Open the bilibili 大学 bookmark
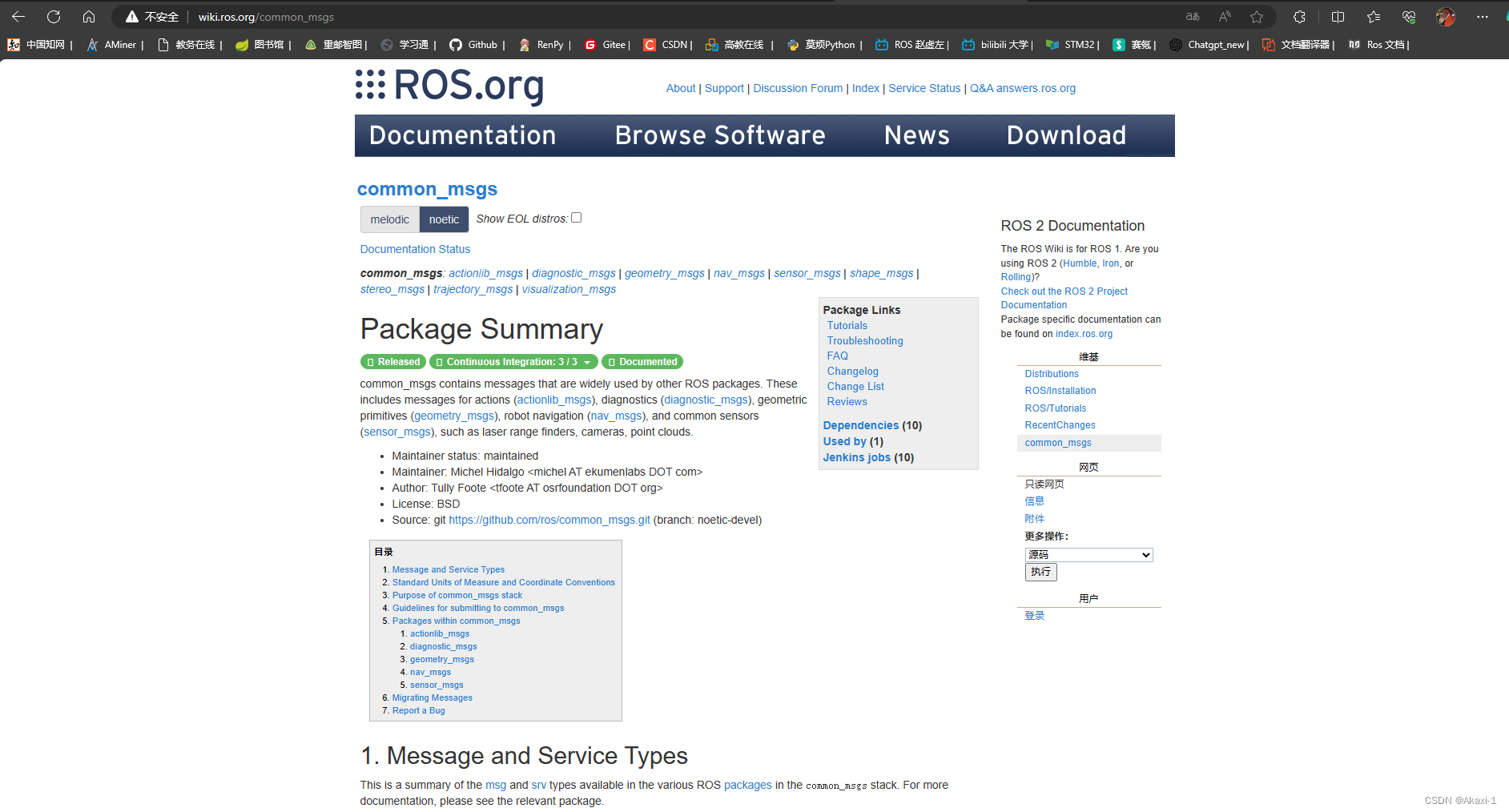1509x812 pixels. (x=996, y=45)
